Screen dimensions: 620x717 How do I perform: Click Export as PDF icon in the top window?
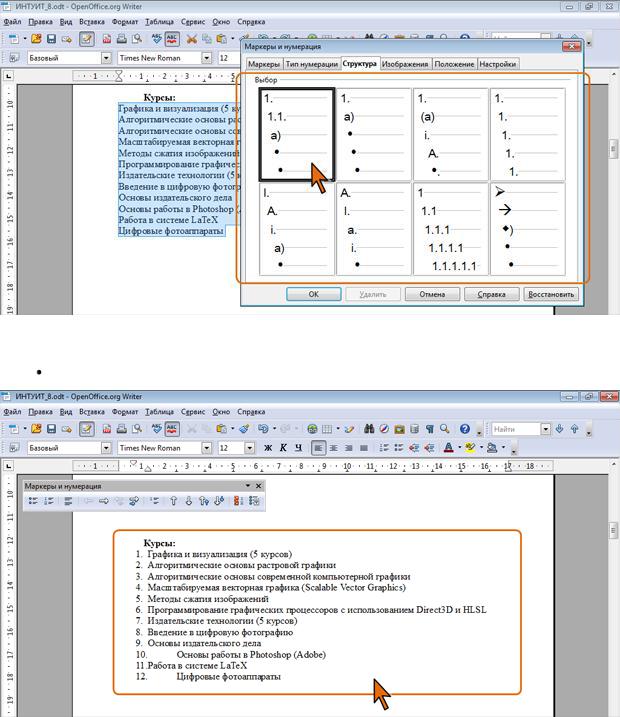pos(107,39)
